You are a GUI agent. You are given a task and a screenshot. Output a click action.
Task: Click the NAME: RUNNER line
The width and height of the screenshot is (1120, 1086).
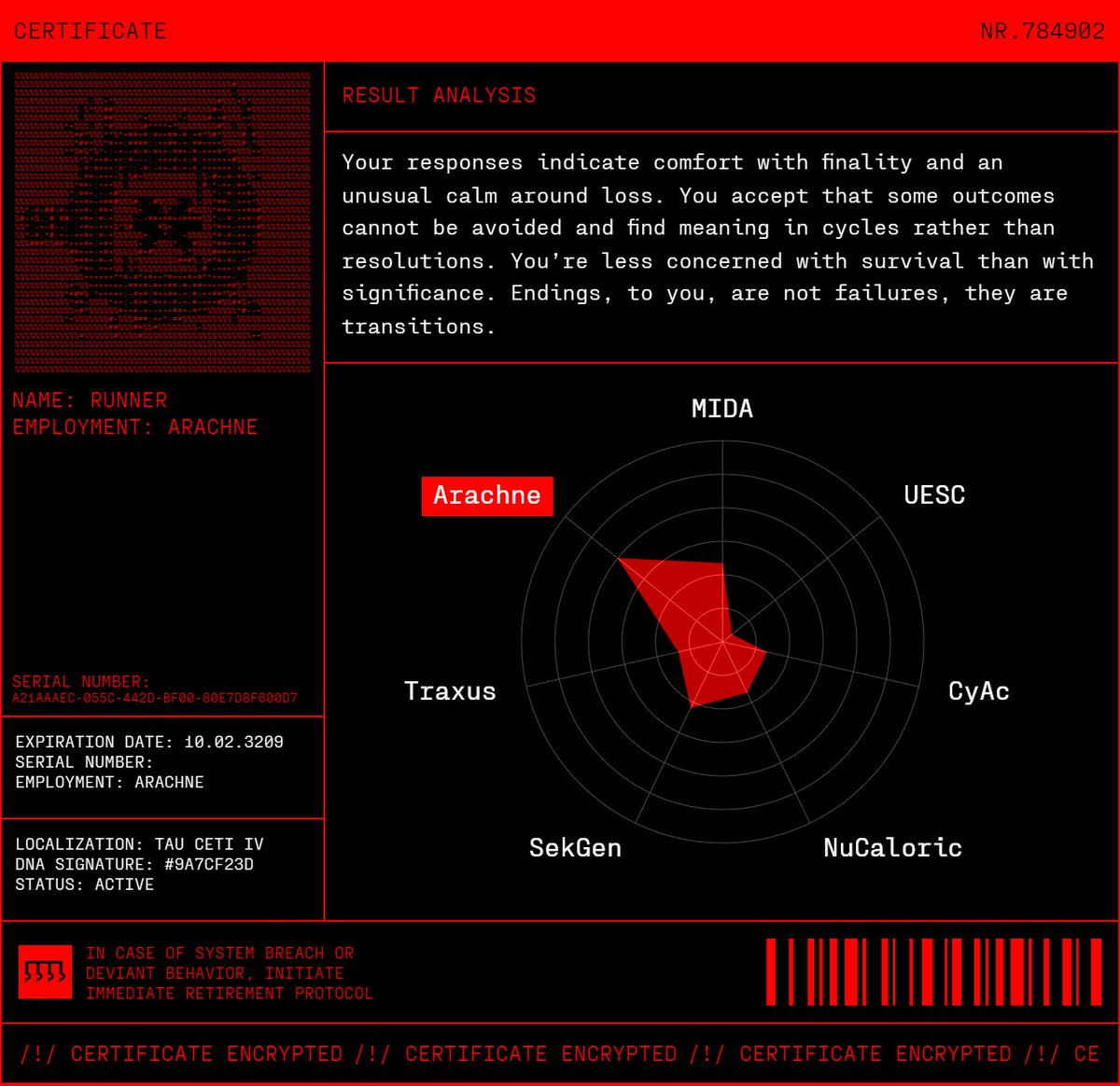90,400
